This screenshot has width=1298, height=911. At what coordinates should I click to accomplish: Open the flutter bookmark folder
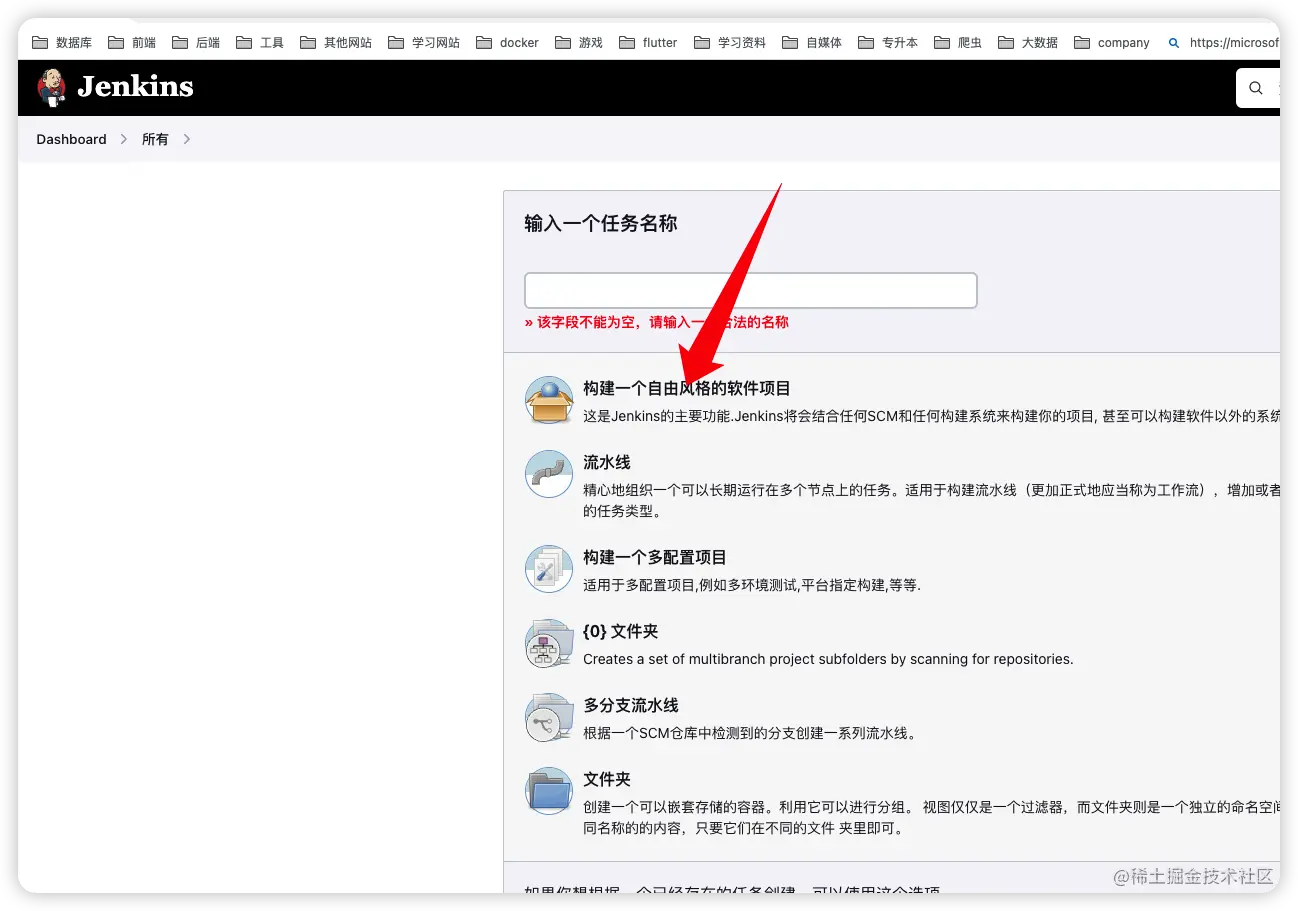pyautogui.click(x=648, y=43)
